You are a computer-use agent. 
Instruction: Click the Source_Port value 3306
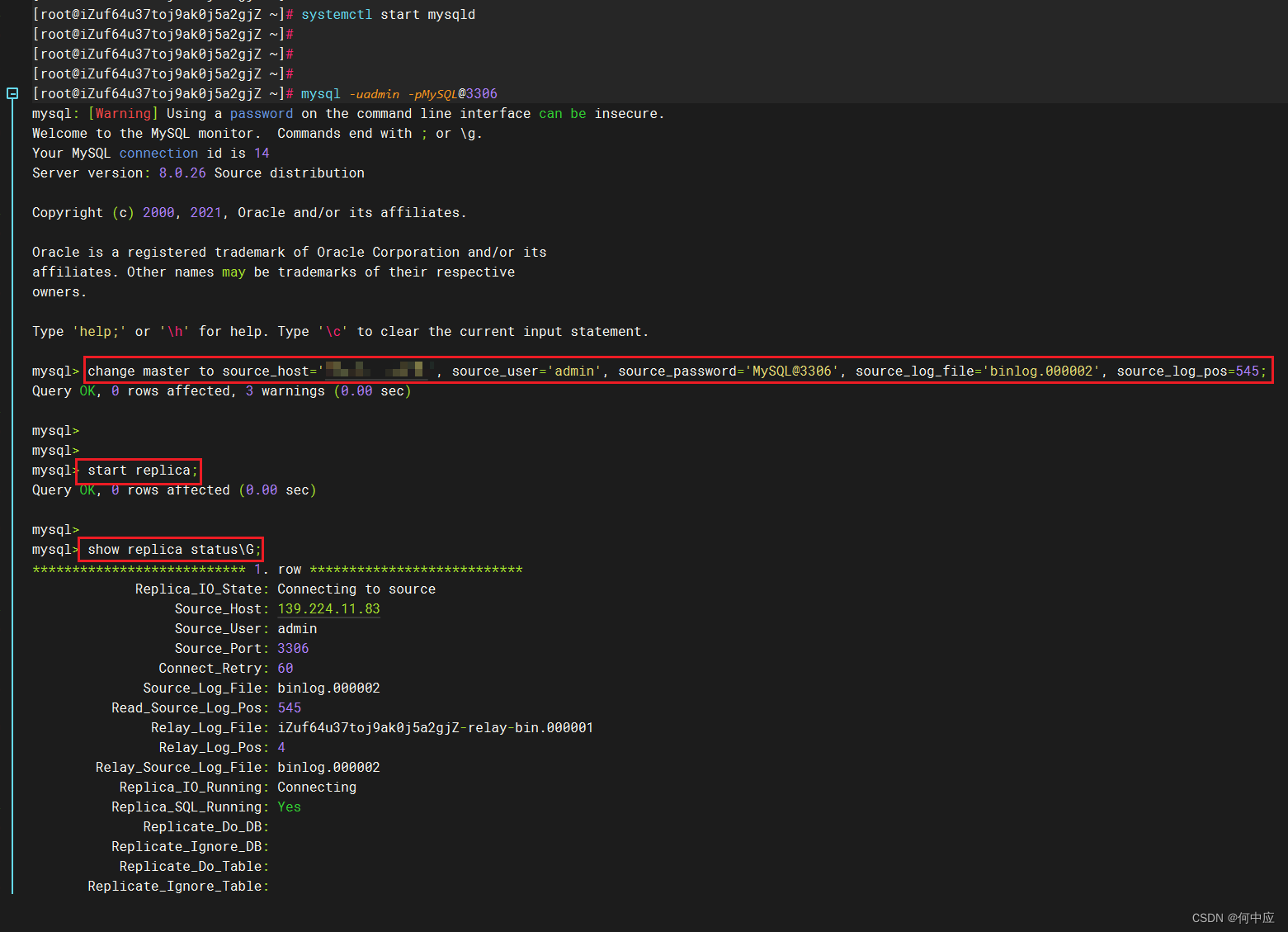(x=293, y=649)
